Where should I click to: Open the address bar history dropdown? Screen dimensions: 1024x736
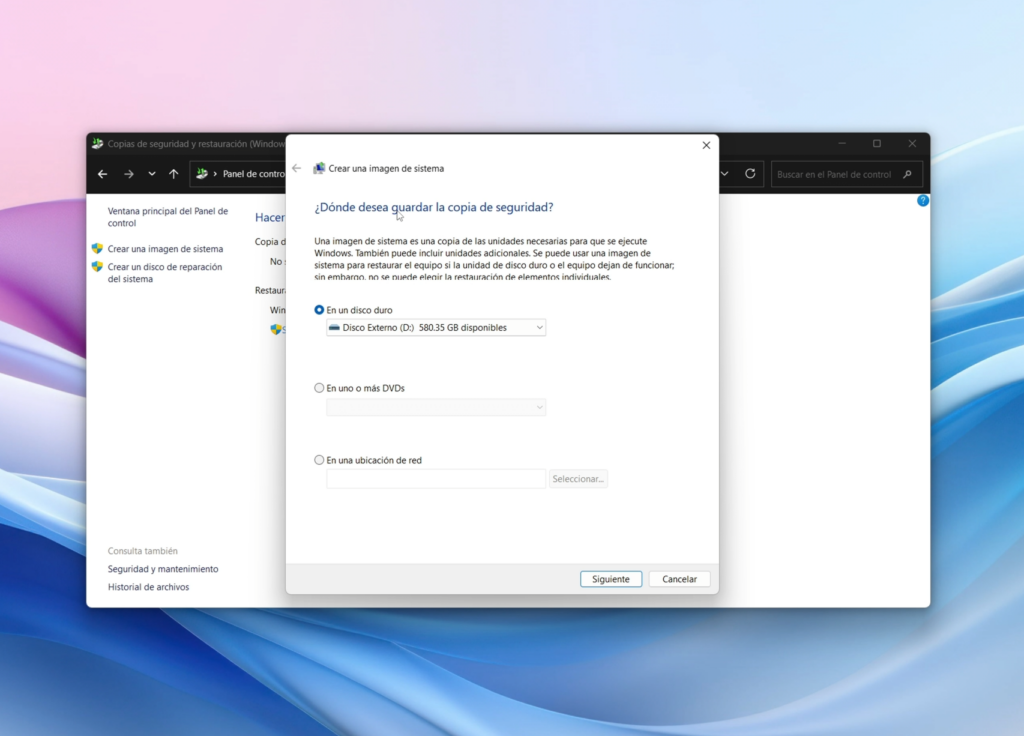tap(725, 174)
